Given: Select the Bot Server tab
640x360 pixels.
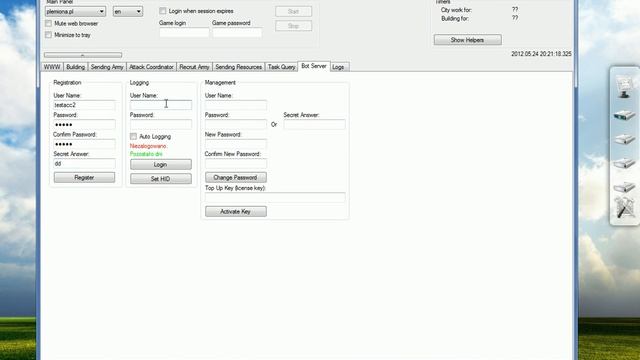Looking at the screenshot, I should [314, 66].
